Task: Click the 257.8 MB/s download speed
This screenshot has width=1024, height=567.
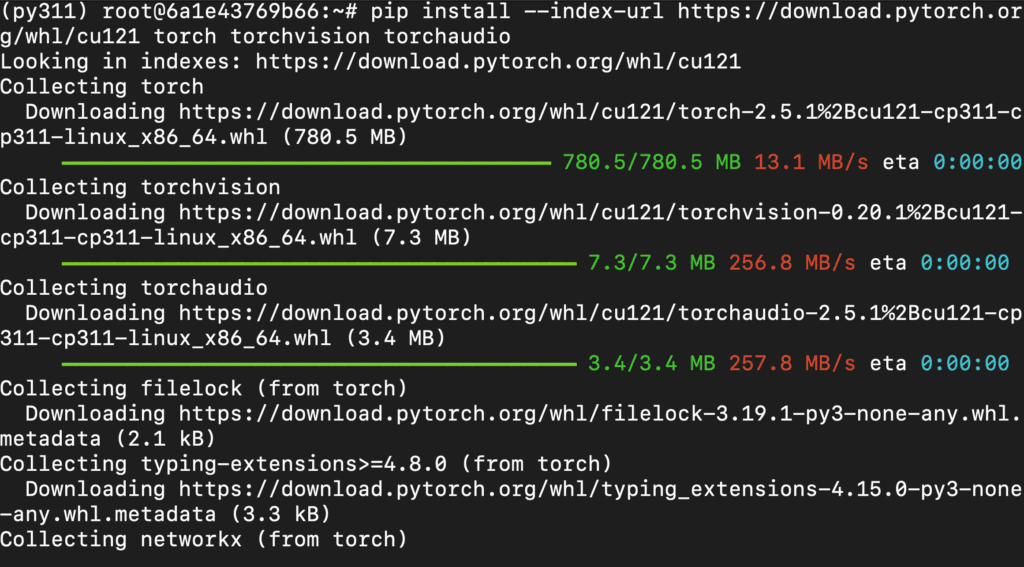Action: tap(792, 364)
